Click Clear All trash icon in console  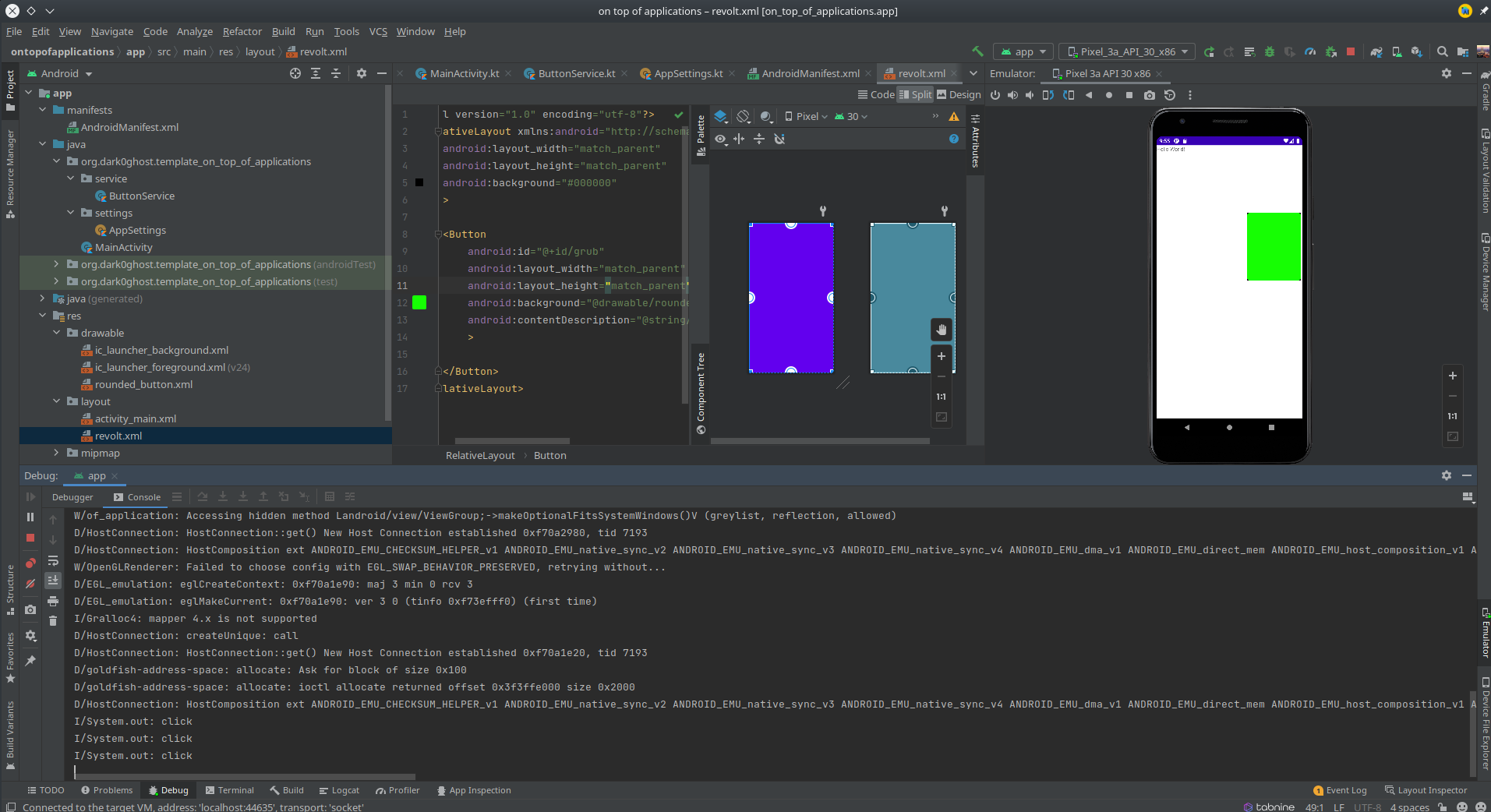(53, 621)
